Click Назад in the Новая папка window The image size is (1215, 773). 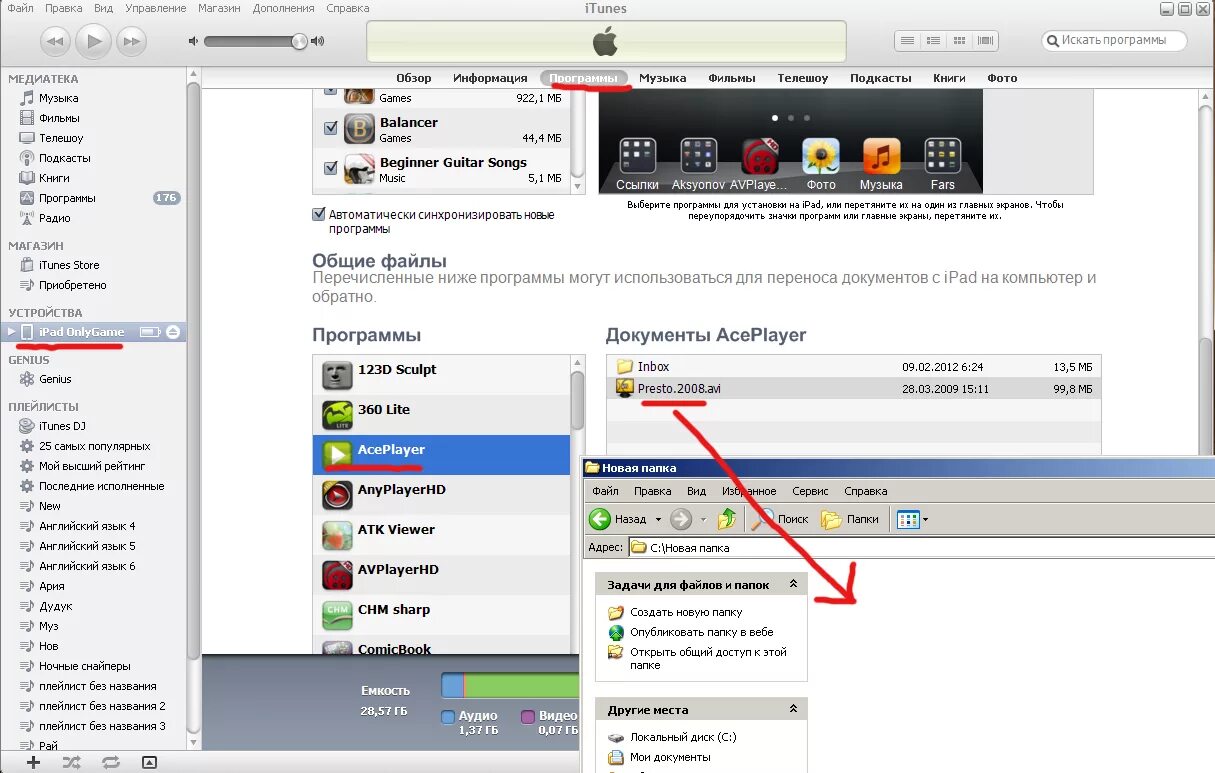click(618, 519)
